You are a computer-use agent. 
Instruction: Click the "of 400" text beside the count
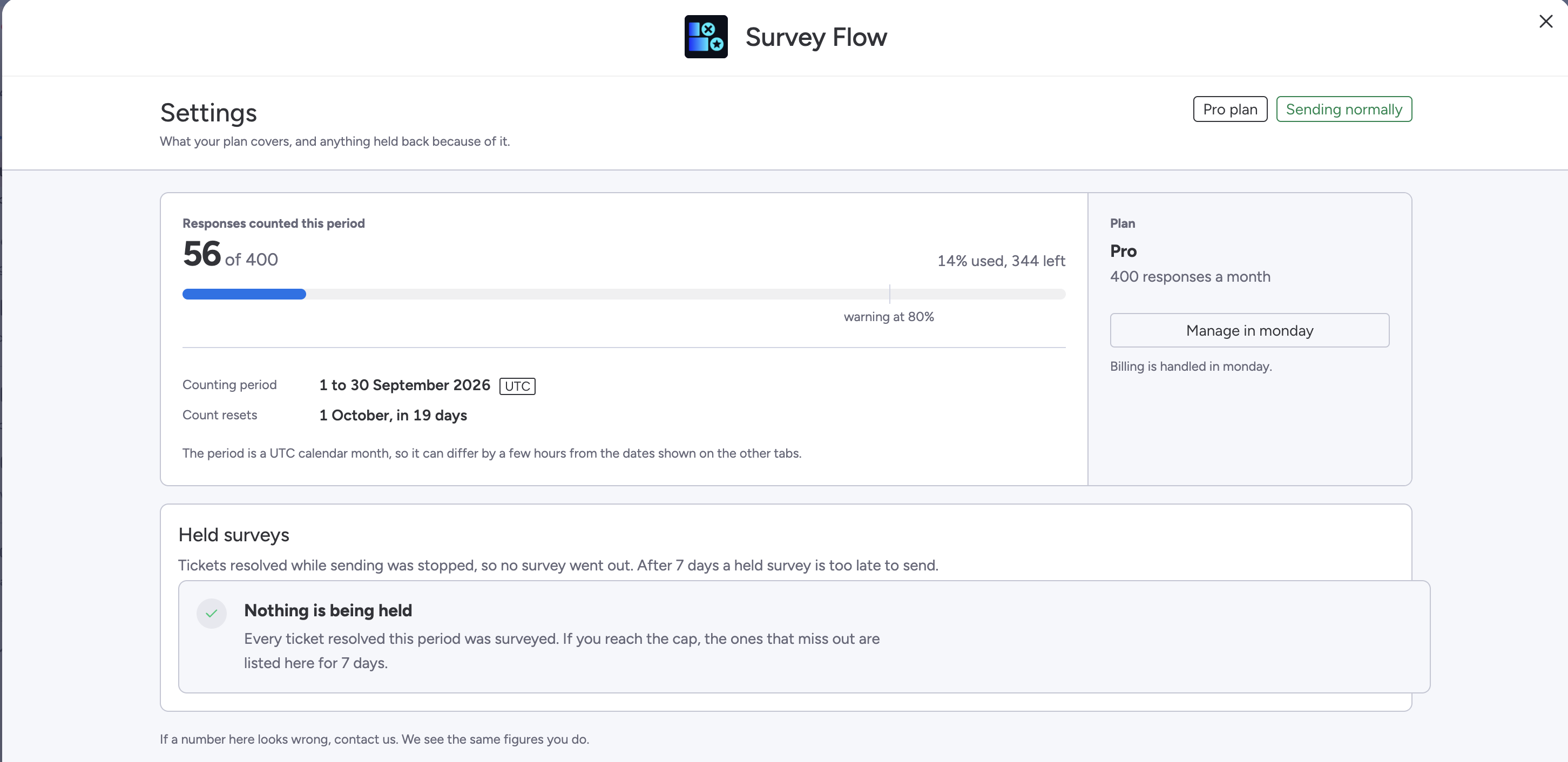pyautogui.click(x=252, y=260)
